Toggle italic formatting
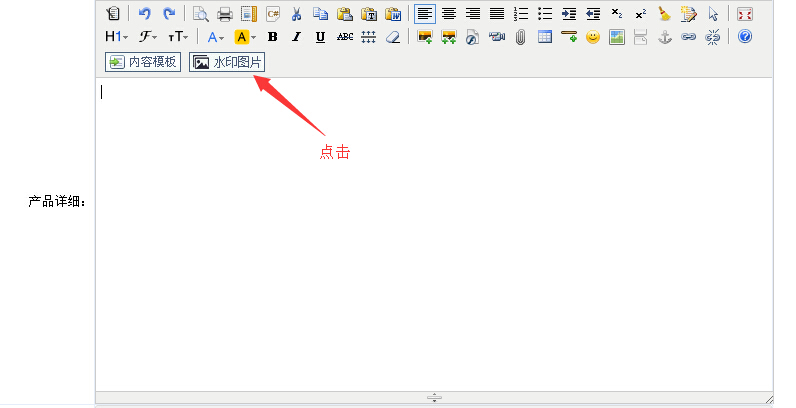This screenshot has width=796, height=408. (296, 37)
